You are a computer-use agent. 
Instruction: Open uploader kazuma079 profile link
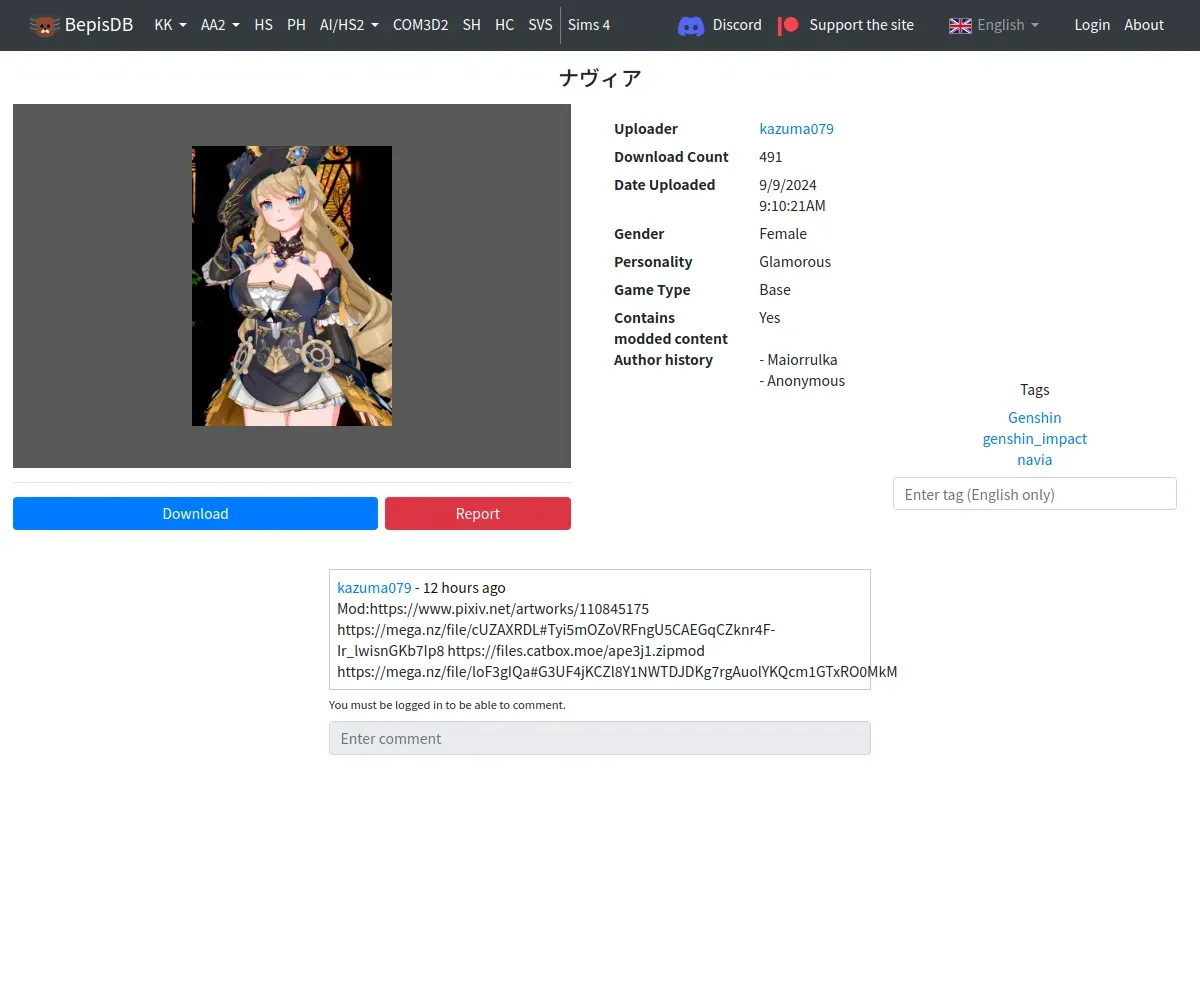796,129
